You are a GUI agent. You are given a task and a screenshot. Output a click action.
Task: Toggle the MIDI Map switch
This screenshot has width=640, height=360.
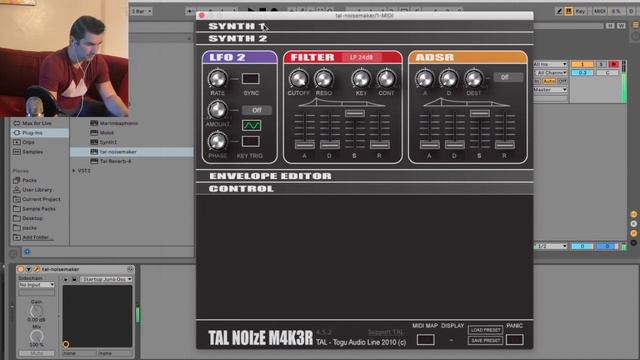click(x=425, y=340)
